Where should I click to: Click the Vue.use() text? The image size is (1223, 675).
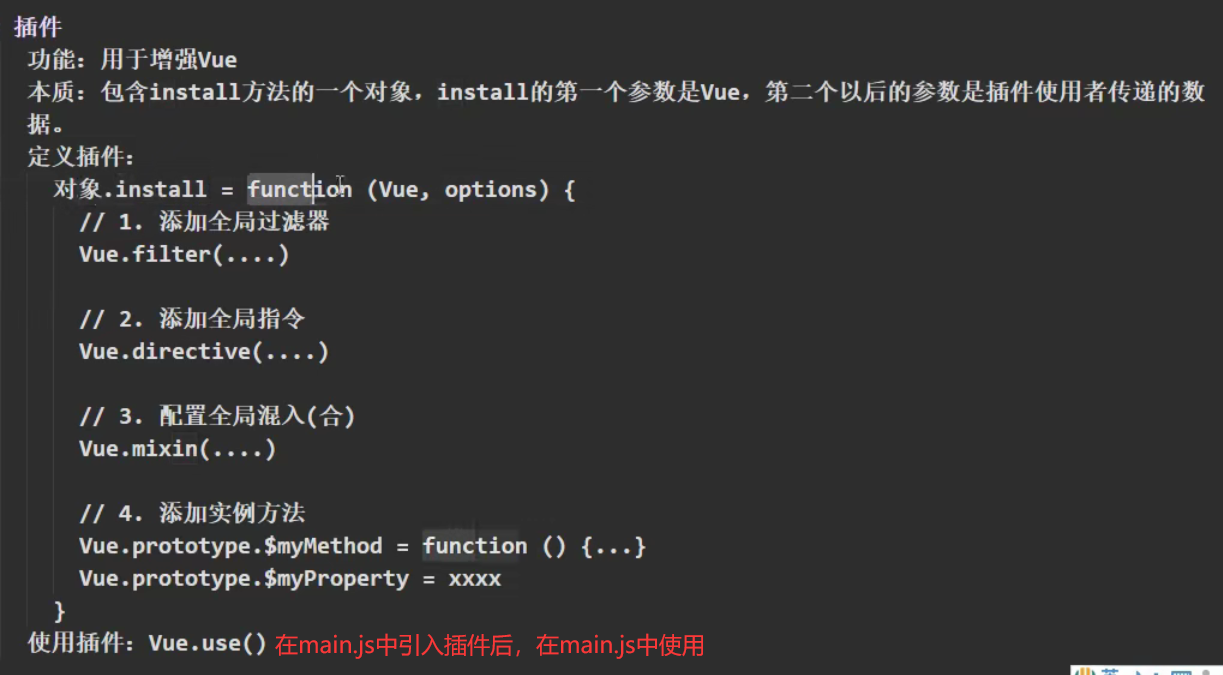pyautogui.click(x=208, y=643)
